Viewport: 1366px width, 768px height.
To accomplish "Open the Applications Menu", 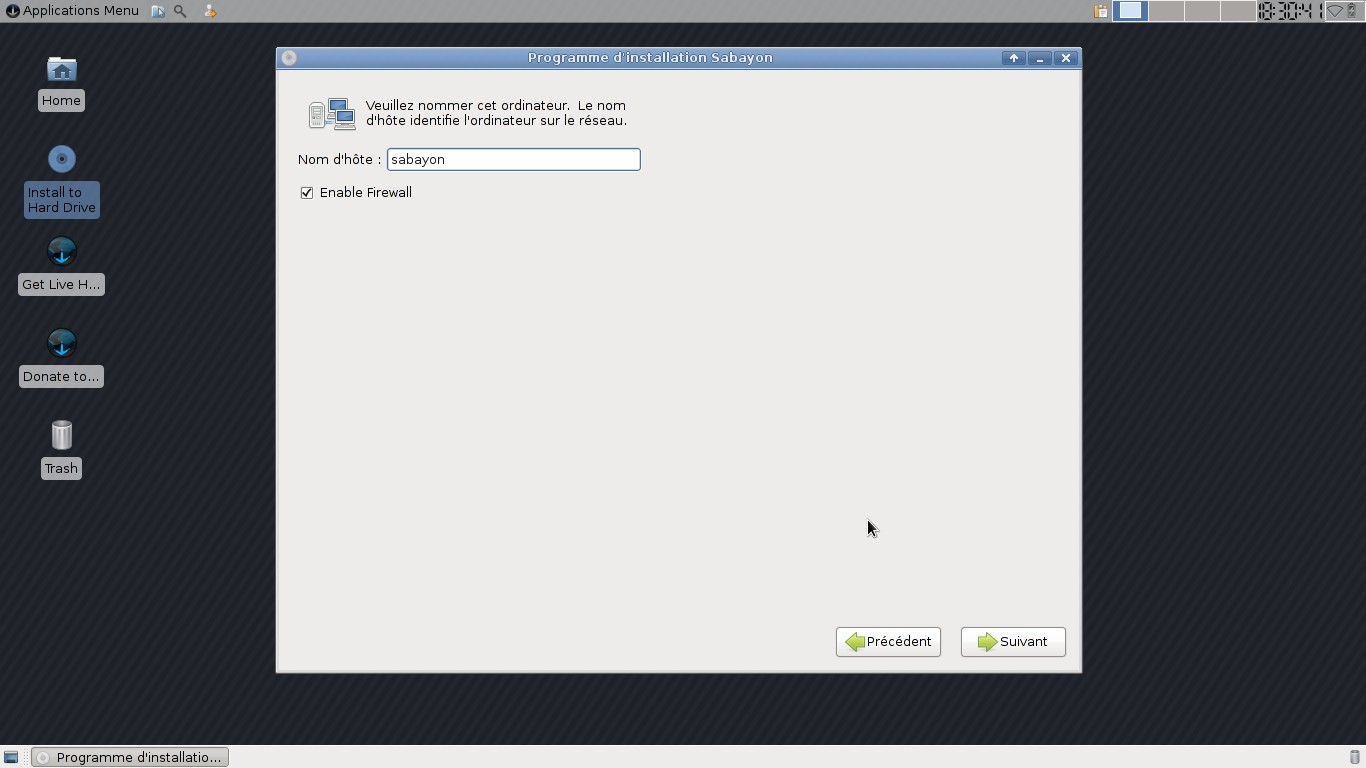I will coord(72,10).
